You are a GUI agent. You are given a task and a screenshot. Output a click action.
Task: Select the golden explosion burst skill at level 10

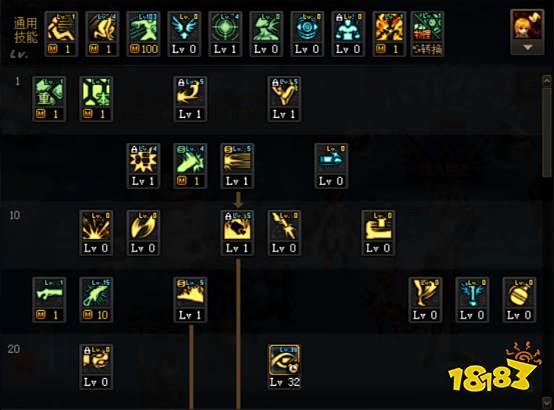96,233
